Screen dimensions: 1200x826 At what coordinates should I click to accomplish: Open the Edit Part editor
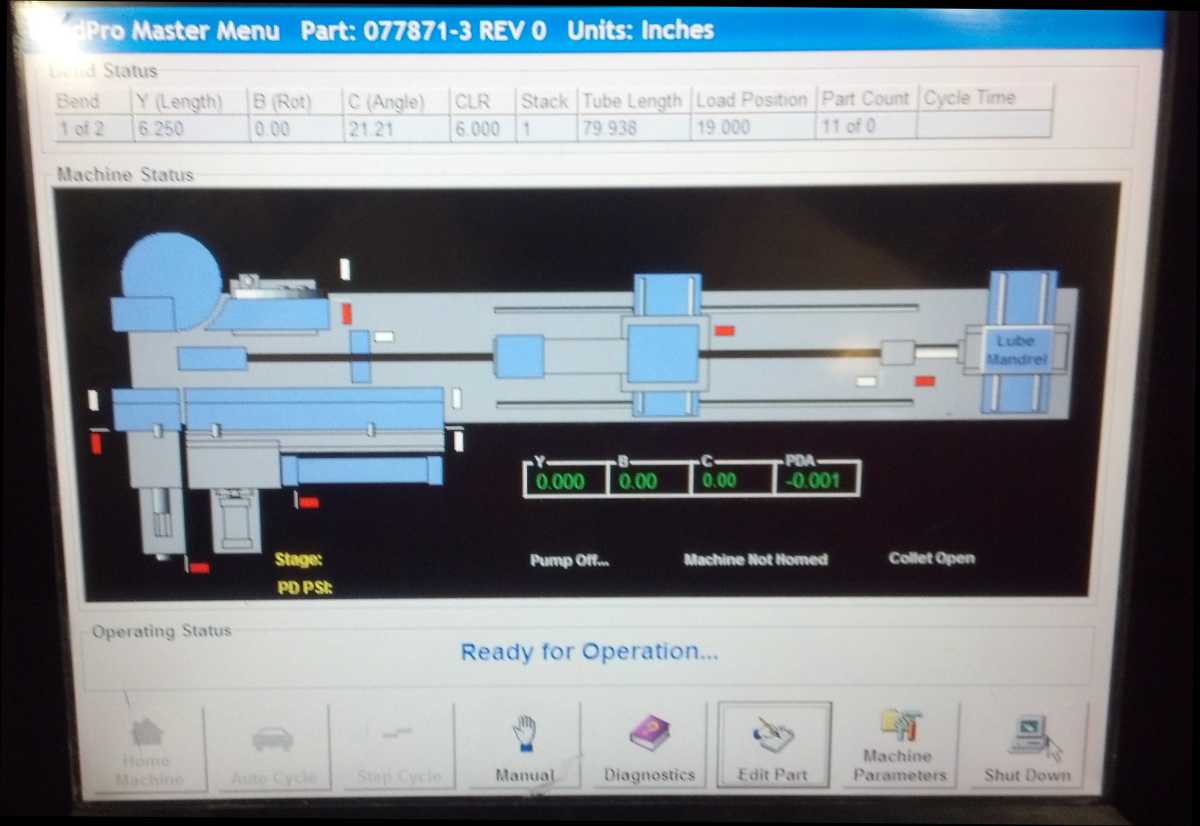point(772,740)
